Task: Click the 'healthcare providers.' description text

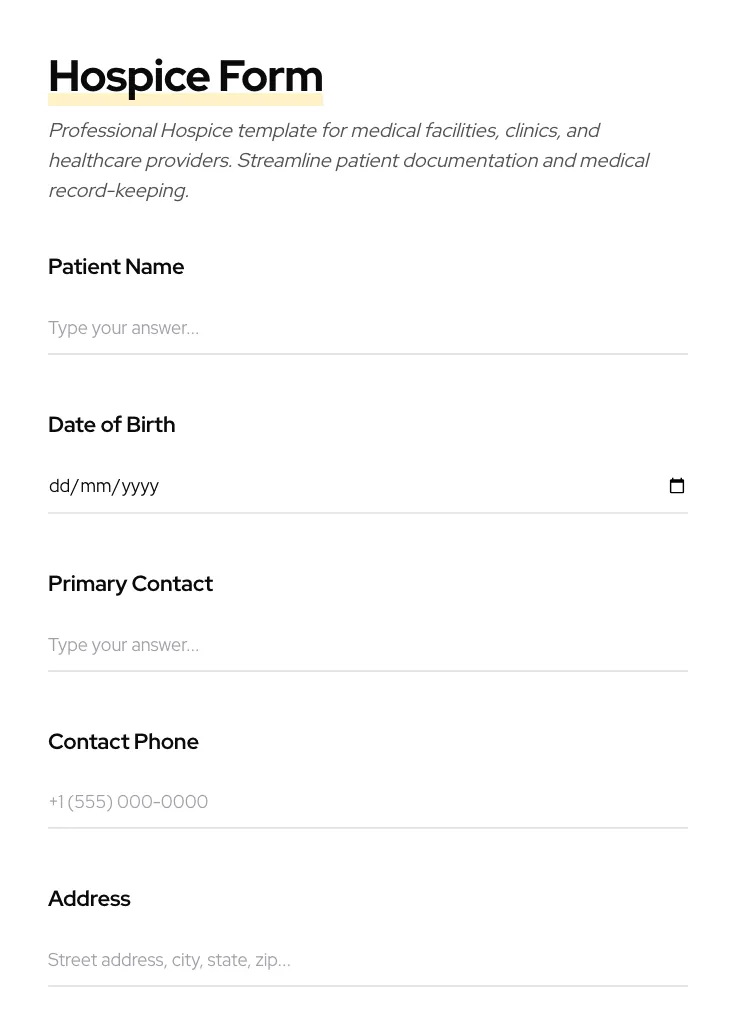Action: click(x=138, y=161)
